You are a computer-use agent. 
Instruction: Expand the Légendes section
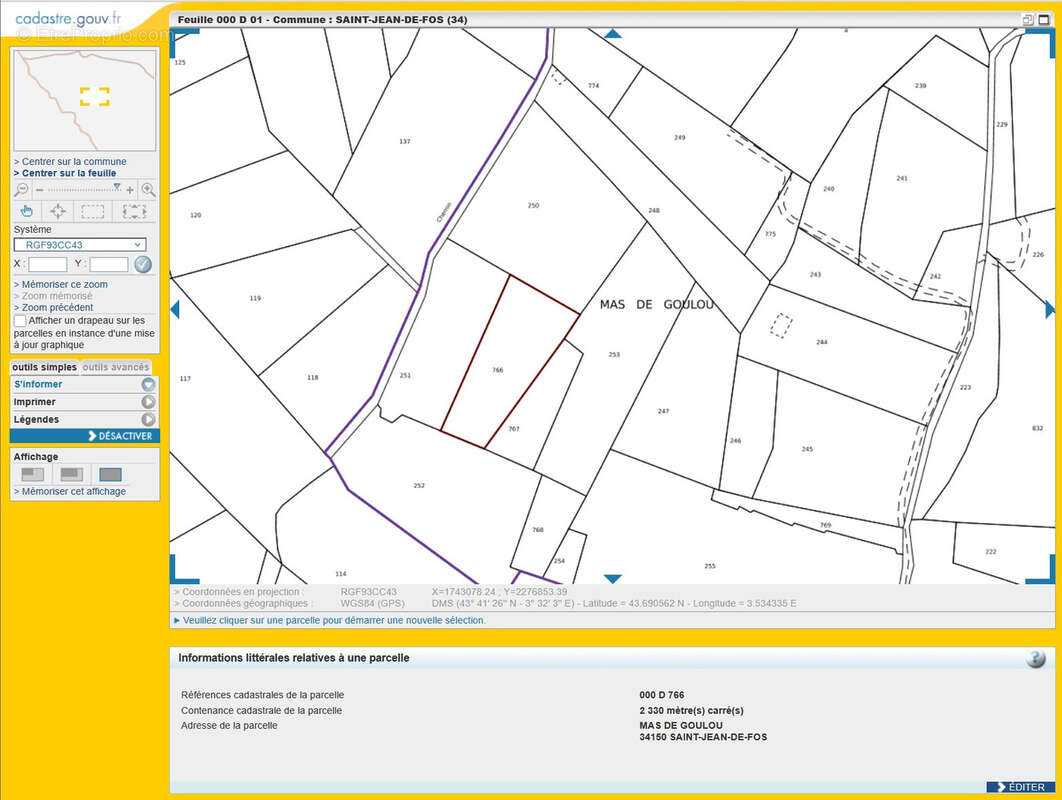84,420
